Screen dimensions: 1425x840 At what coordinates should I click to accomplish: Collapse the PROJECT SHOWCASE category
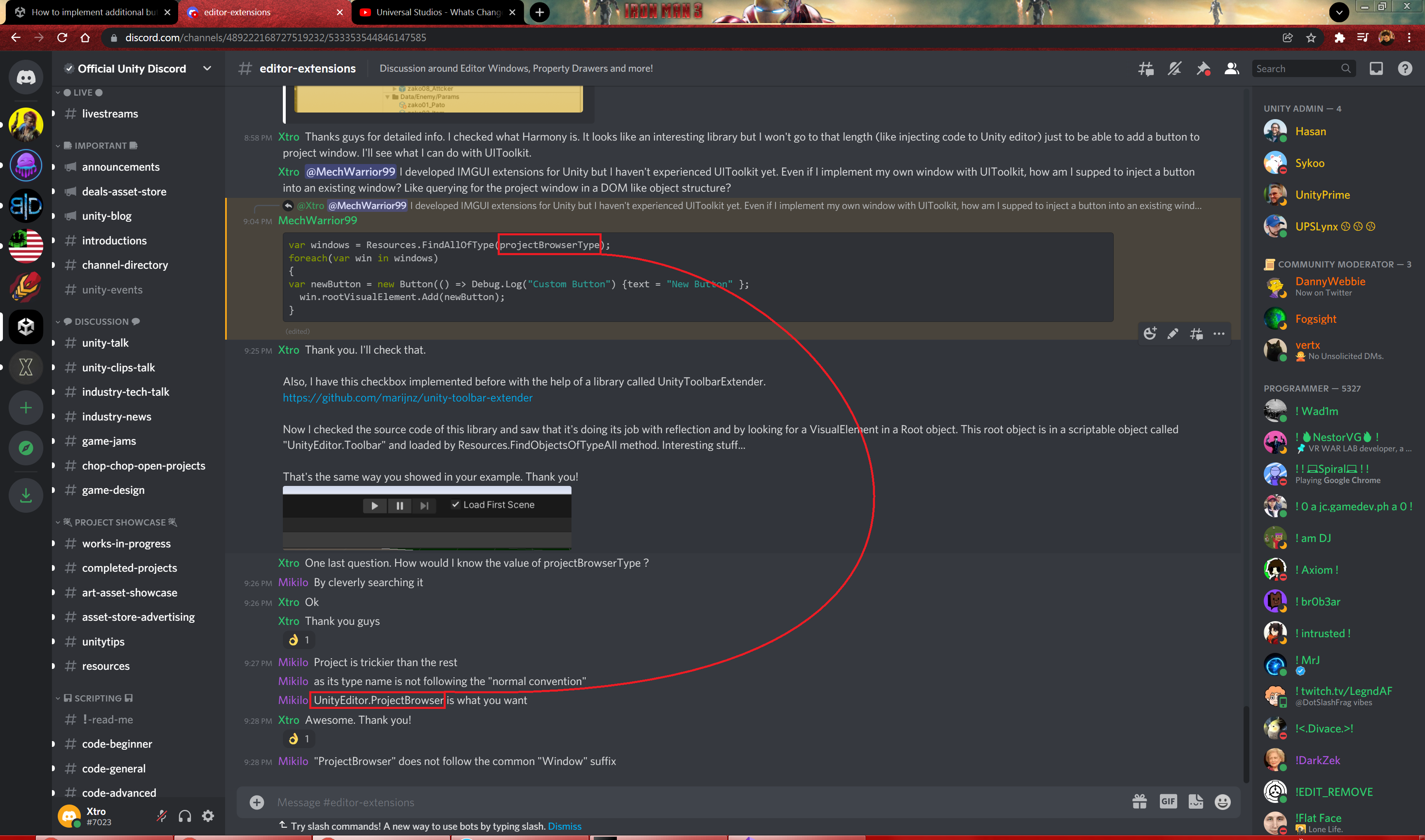[x=120, y=522]
